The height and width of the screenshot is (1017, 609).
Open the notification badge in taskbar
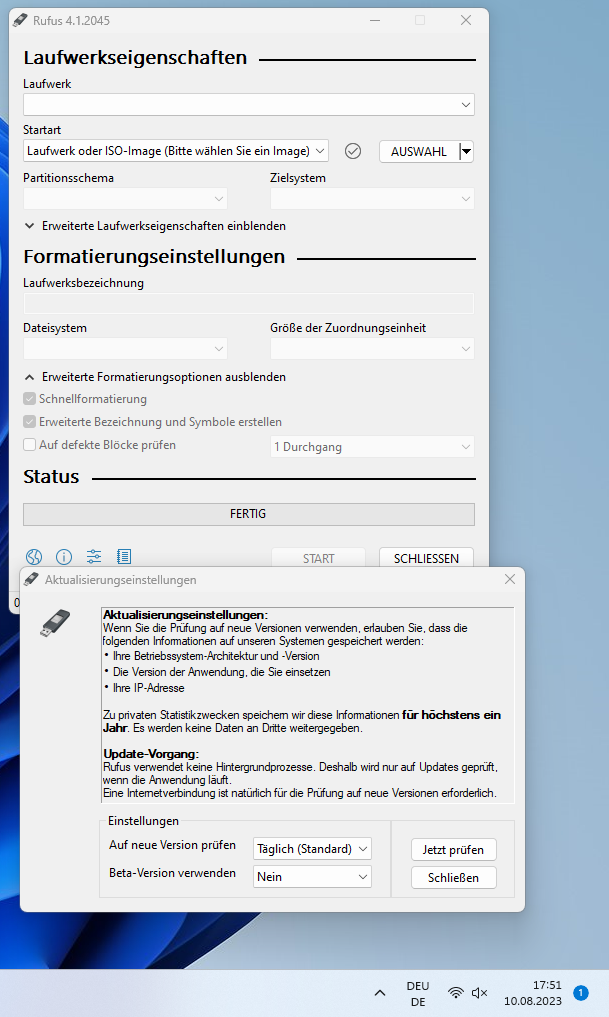click(x=581, y=992)
